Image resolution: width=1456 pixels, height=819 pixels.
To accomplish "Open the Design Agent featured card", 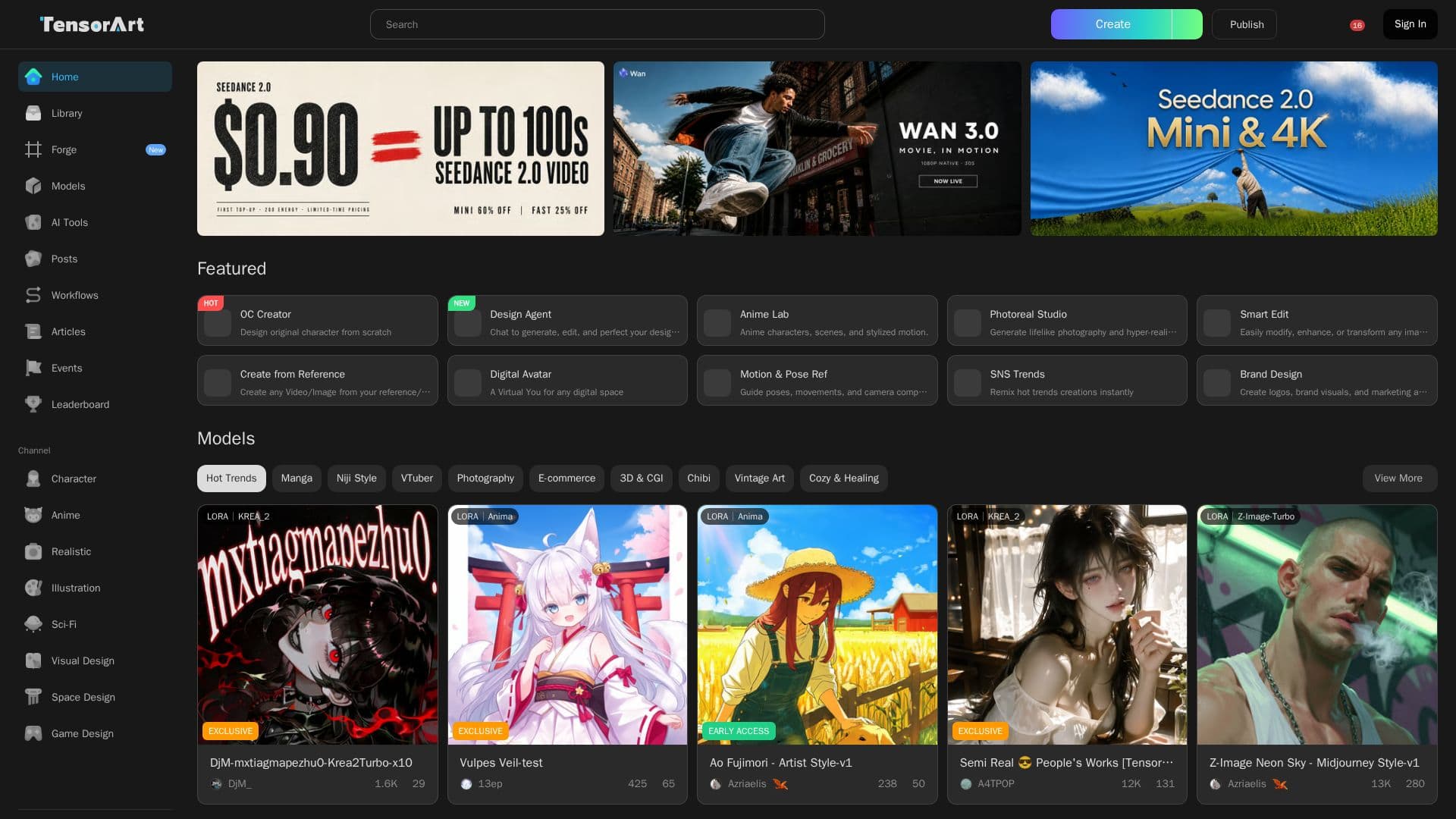I will tap(567, 321).
